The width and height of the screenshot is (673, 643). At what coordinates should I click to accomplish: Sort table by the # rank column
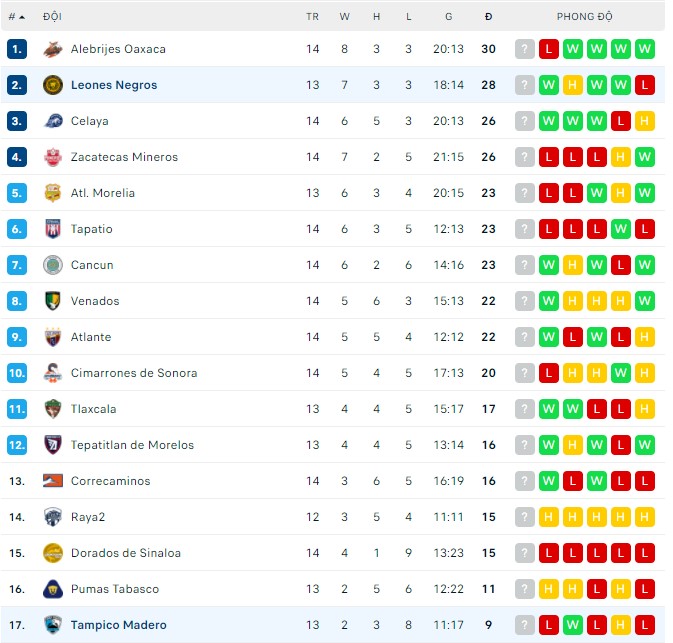click(x=16, y=17)
